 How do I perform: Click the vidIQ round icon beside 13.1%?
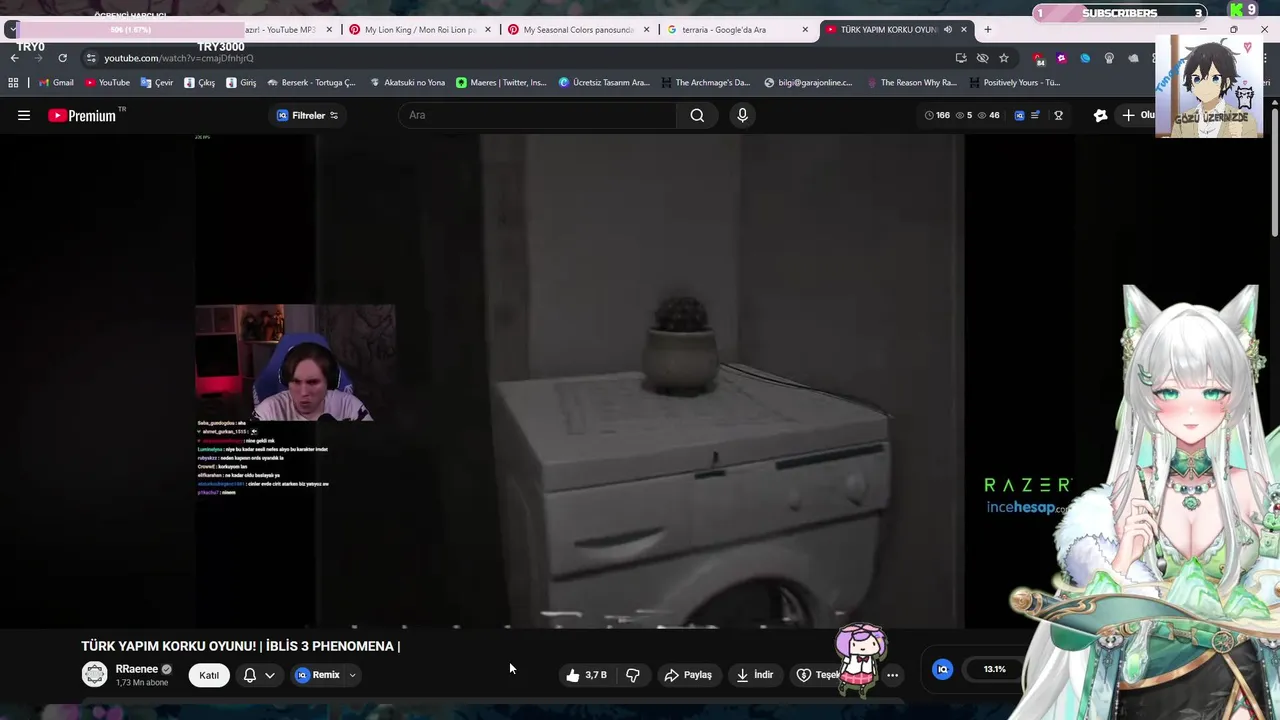pyautogui.click(x=942, y=669)
